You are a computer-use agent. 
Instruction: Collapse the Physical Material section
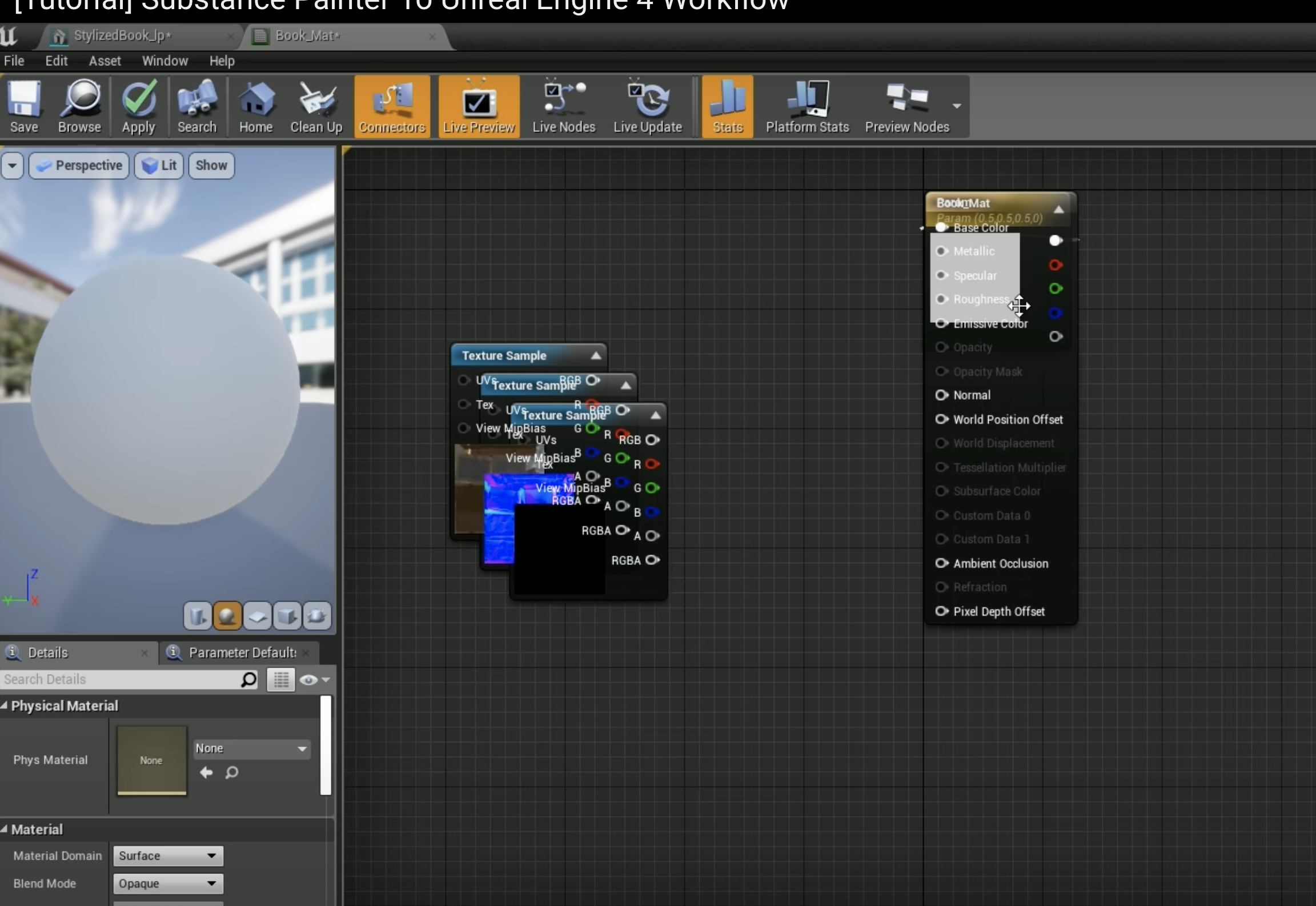5,706
